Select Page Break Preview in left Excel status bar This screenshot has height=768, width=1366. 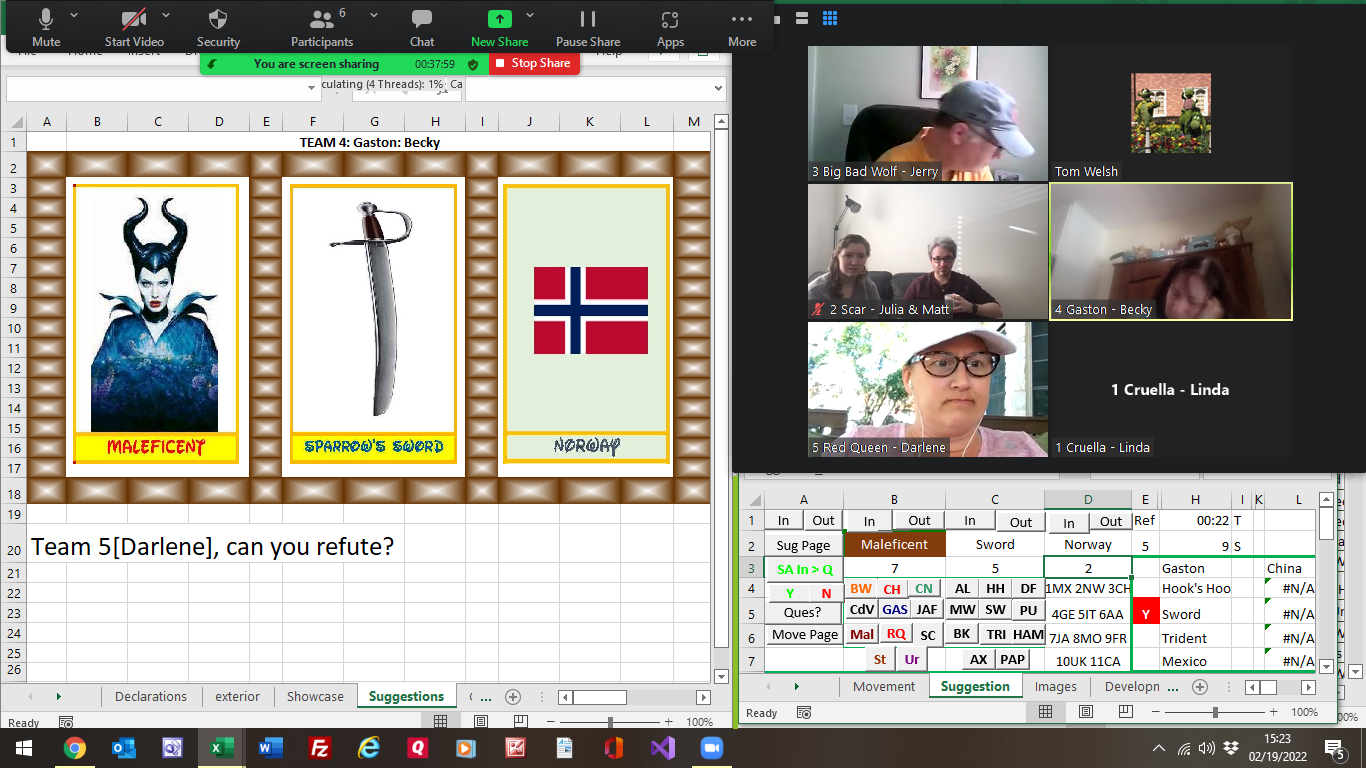[521, 721]
